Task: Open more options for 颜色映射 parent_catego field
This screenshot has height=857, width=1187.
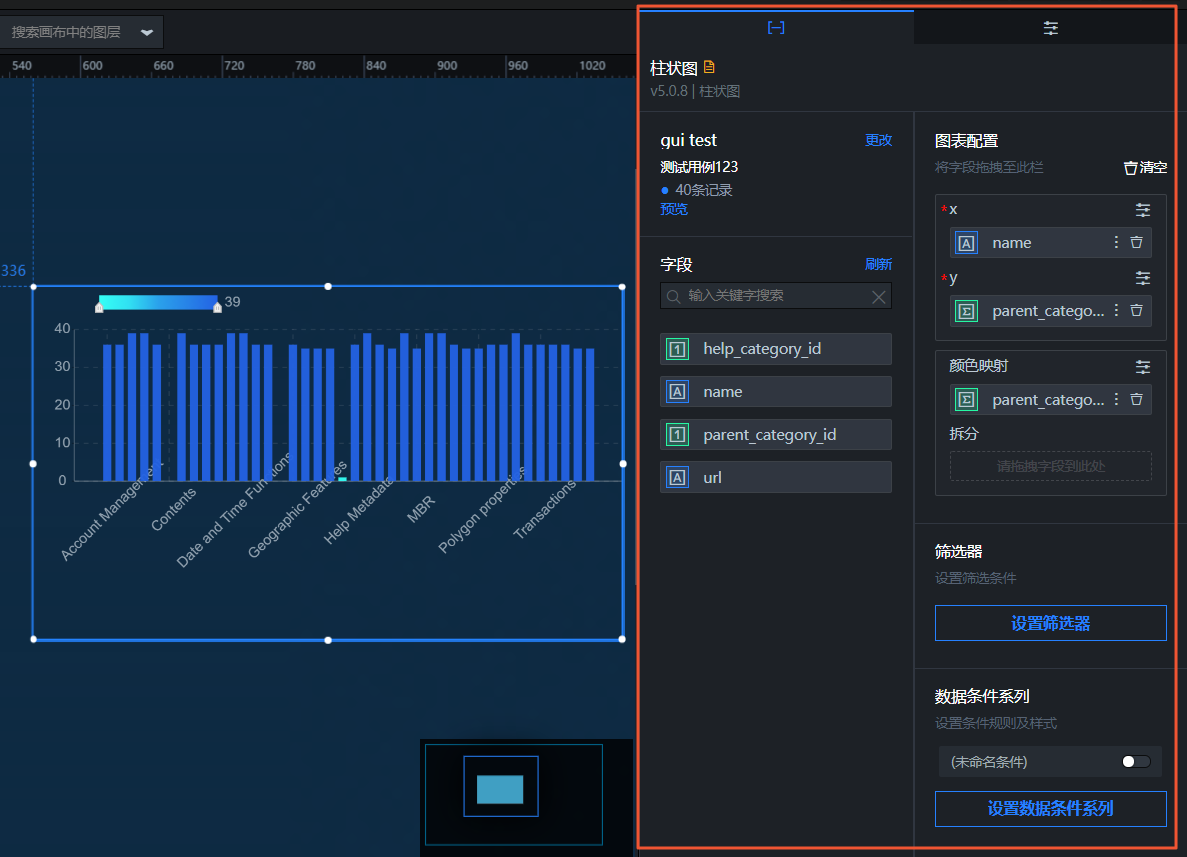Action: (1116, 399)
